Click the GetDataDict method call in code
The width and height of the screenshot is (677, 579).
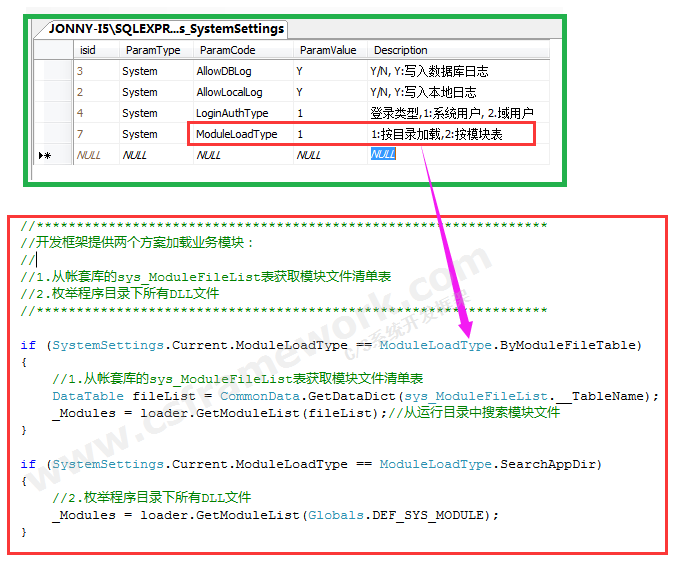click(353, 395)
